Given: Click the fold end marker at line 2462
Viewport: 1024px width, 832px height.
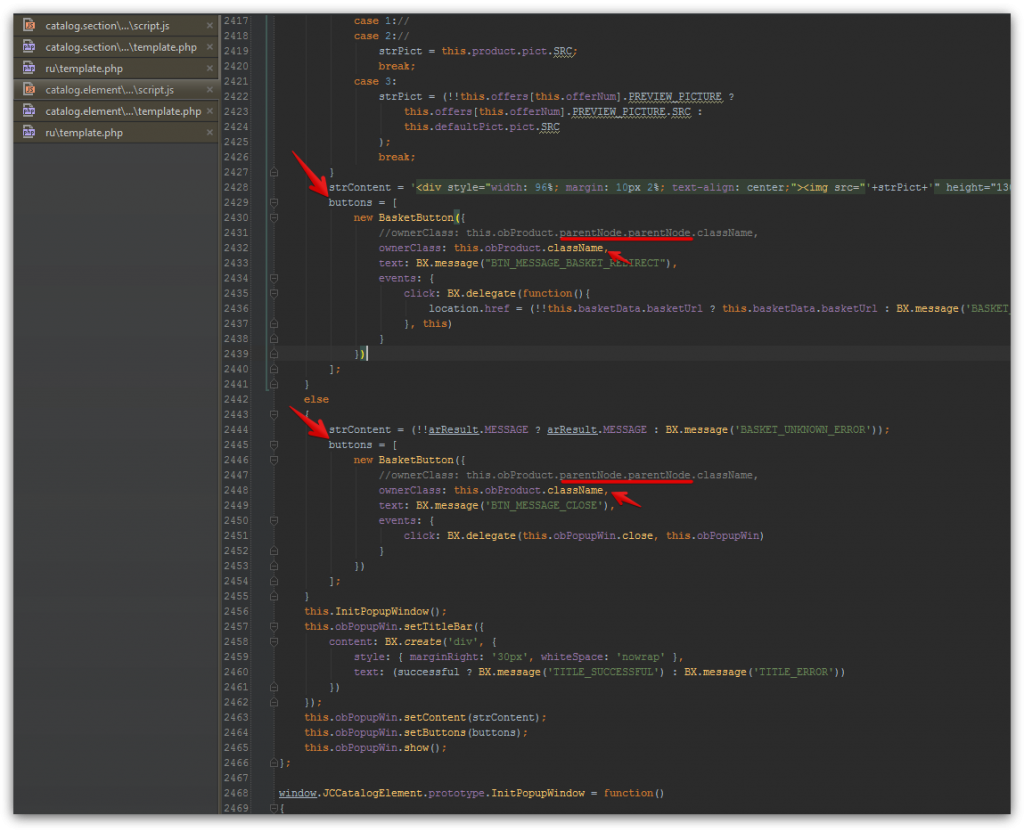Looking at the screenshot, I should 274,702.
